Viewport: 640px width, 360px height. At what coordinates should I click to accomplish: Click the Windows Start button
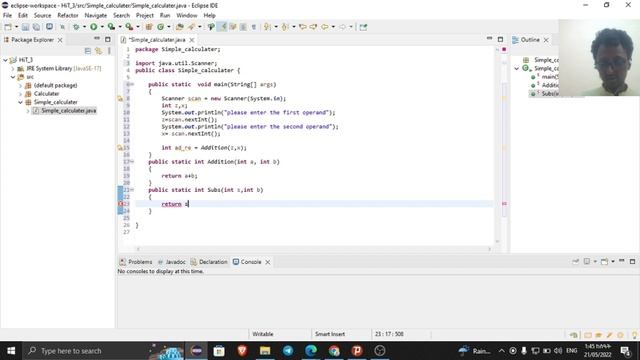coord(11,351)
